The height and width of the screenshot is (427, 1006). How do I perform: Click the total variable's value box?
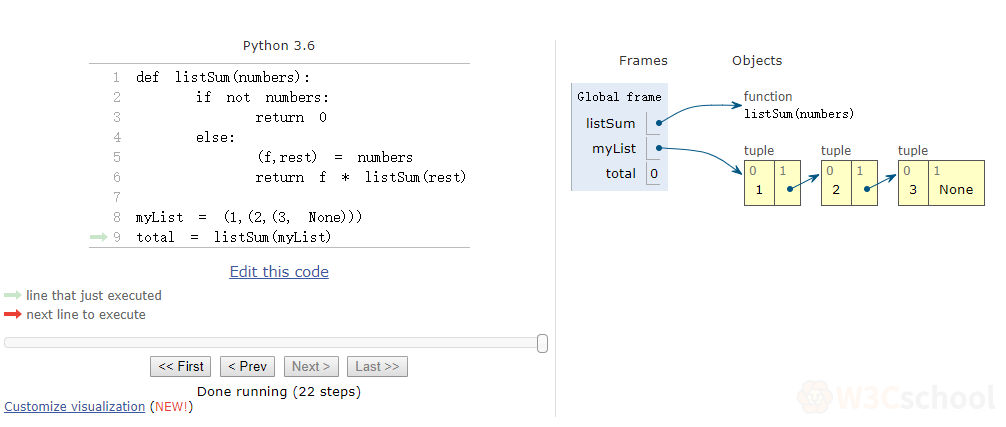(x=653, y=174)
